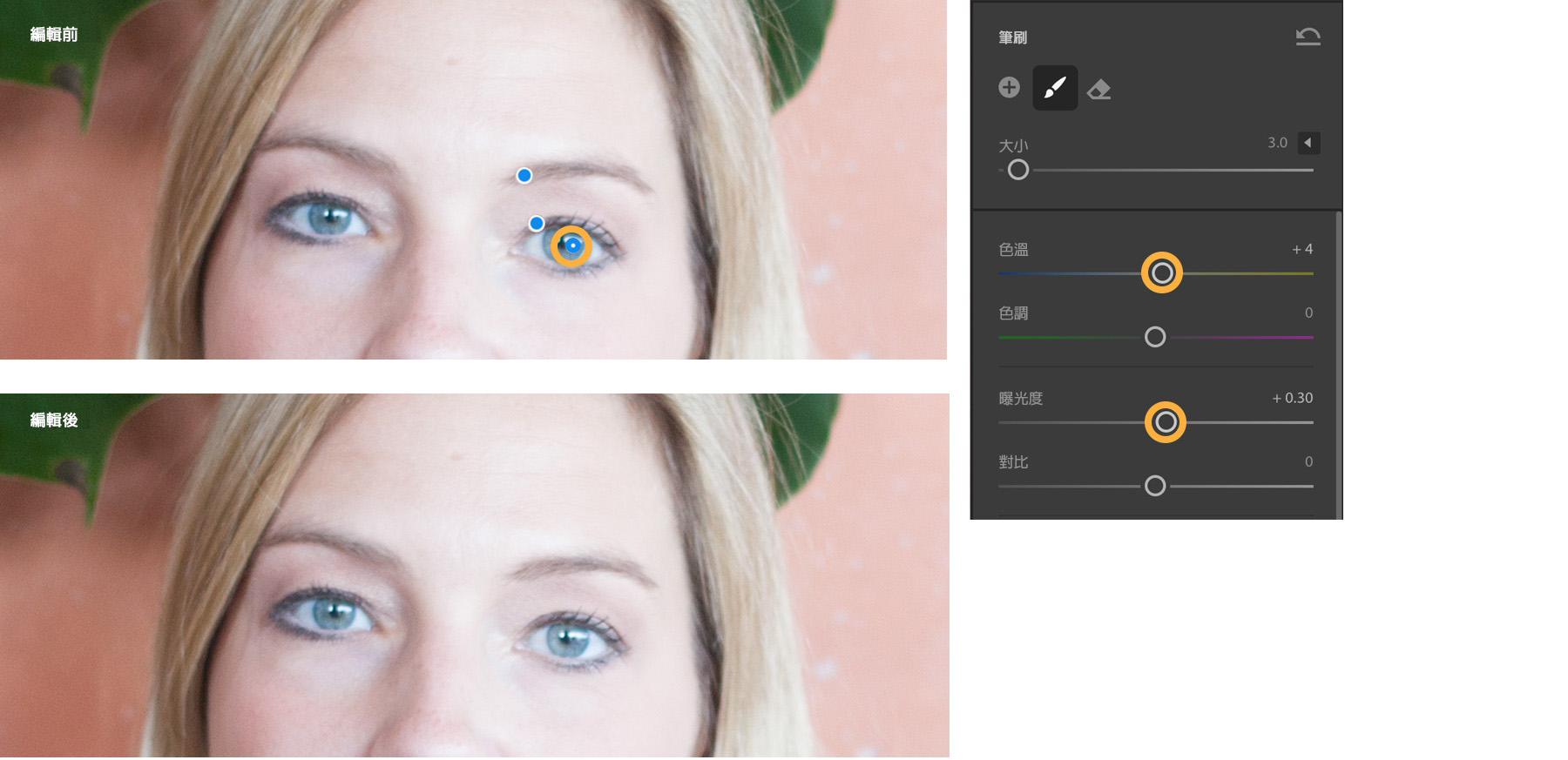Click the 編輯前 before photo
This screenshot has width=1568, height=760.
[x=473, y=179]
